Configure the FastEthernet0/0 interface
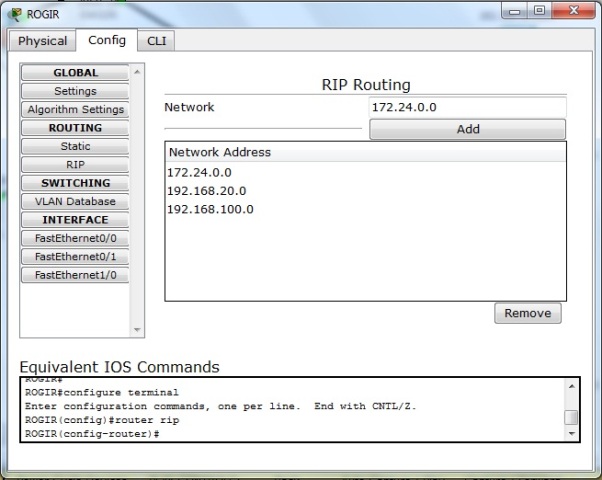This screenshot has width=602, height=480. click(75, 238)
